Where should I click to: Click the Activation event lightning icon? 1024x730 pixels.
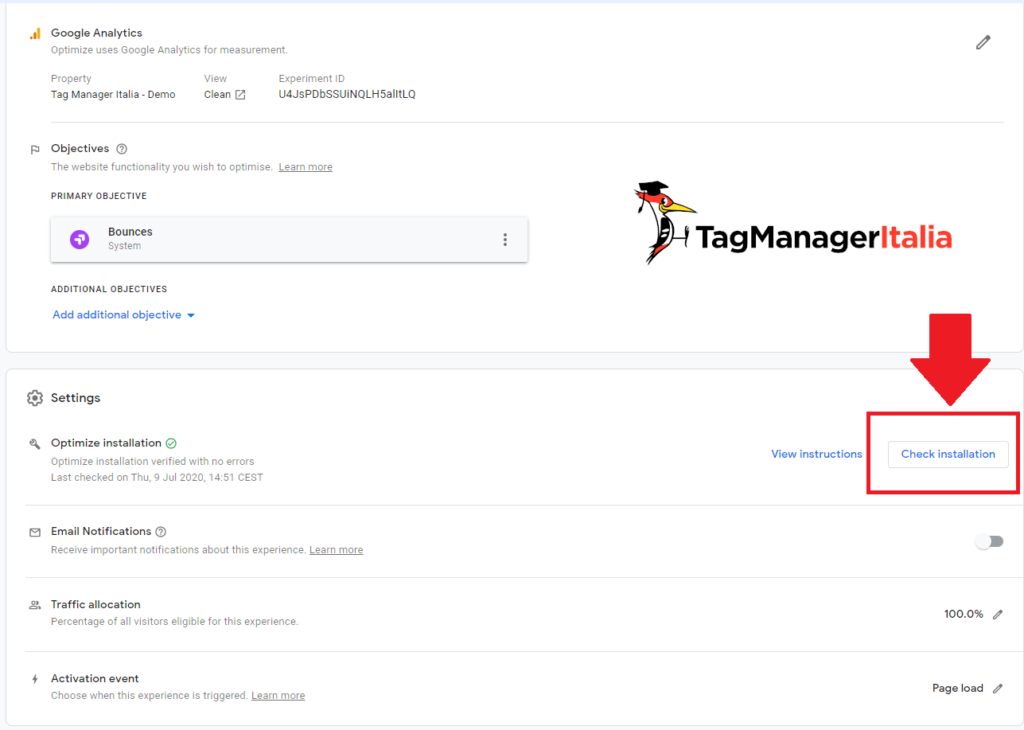(x=35, y=679)
